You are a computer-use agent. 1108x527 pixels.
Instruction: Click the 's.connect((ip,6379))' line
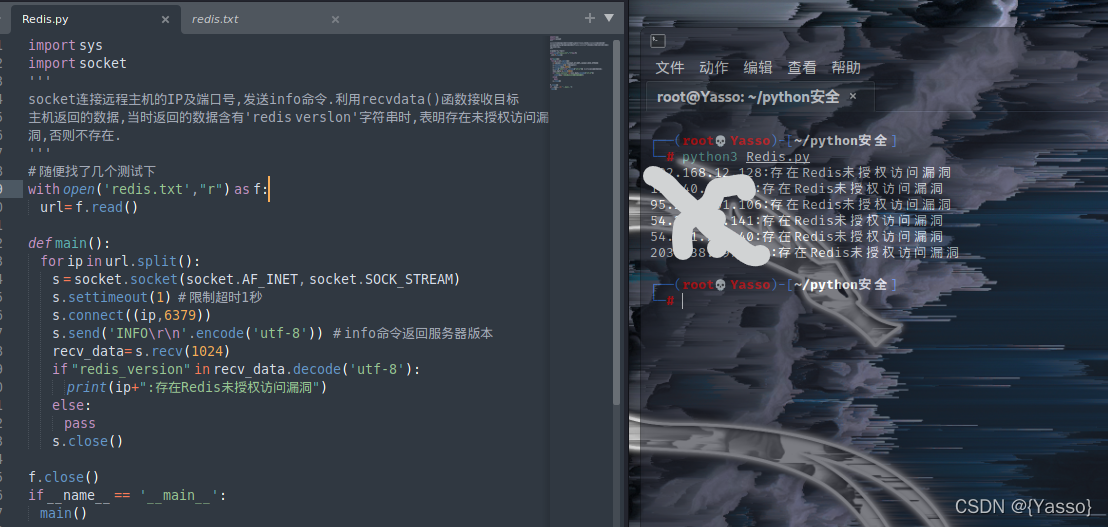coord(131,315)
